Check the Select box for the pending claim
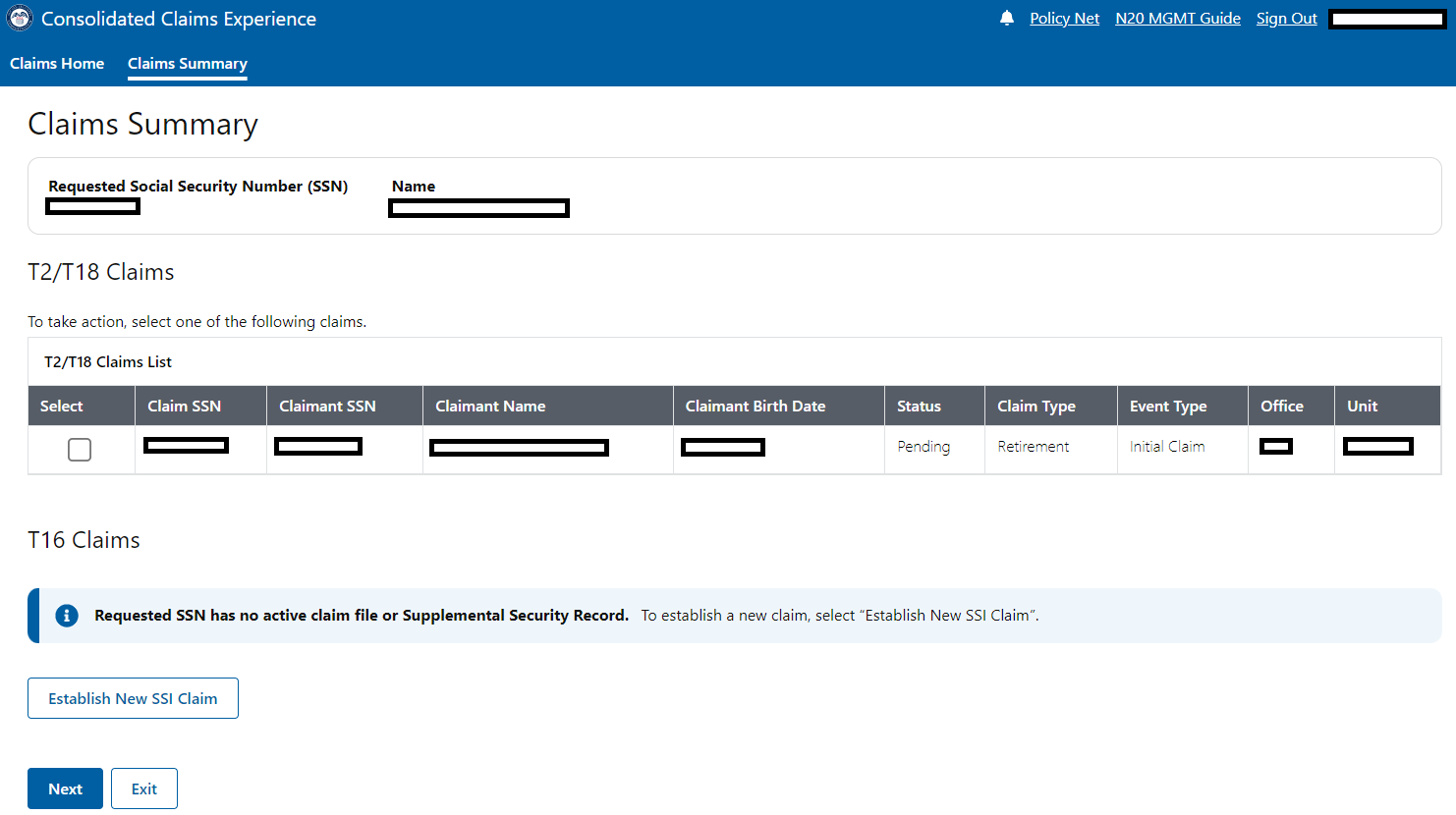This screenshot has width=1456, height=815. click(80, 450)
